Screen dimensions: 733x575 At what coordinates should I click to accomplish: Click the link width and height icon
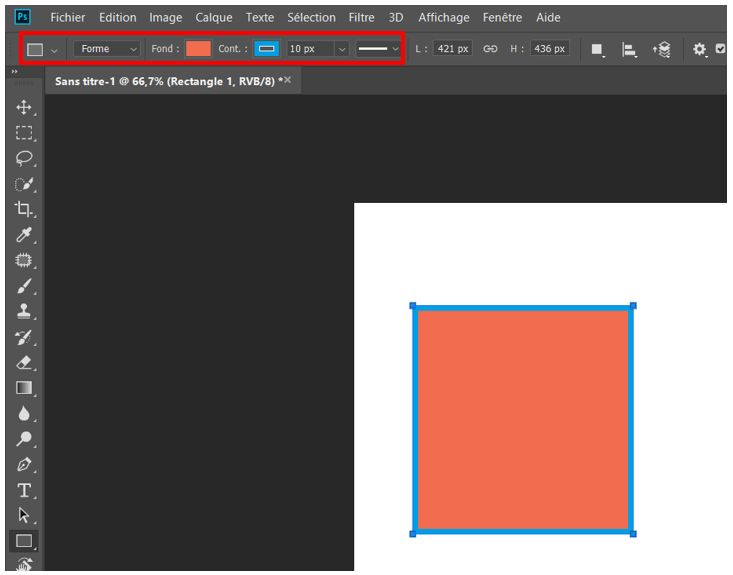point(490,49)
